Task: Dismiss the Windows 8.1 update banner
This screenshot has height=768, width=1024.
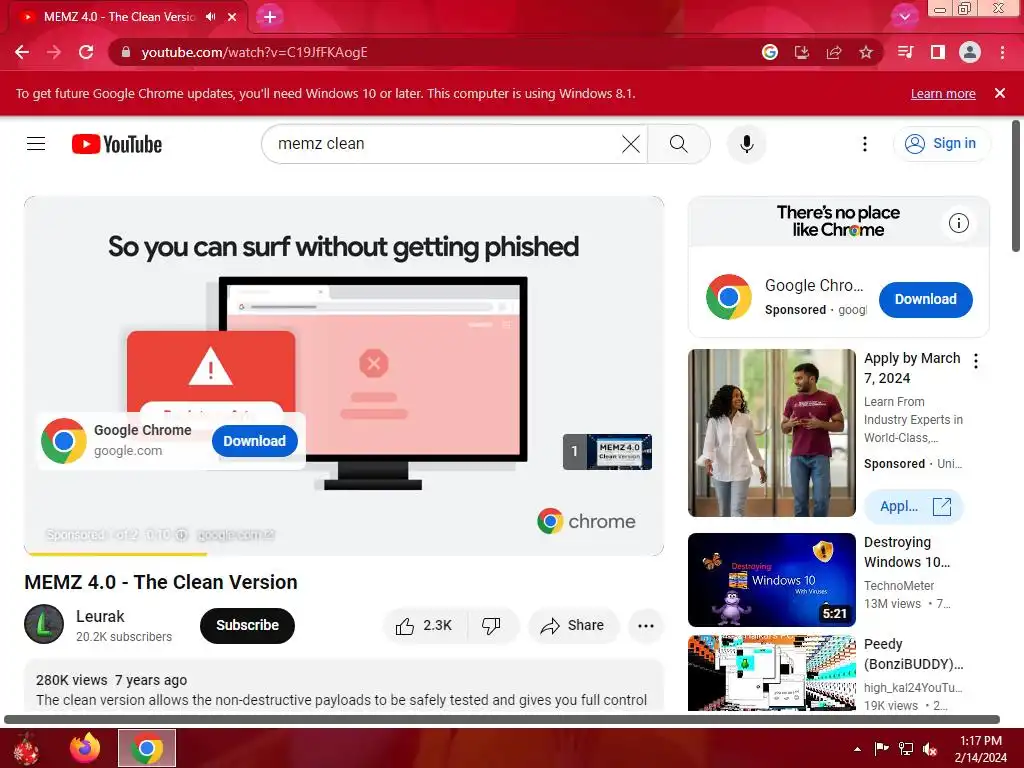Action: click(1000, 93)
